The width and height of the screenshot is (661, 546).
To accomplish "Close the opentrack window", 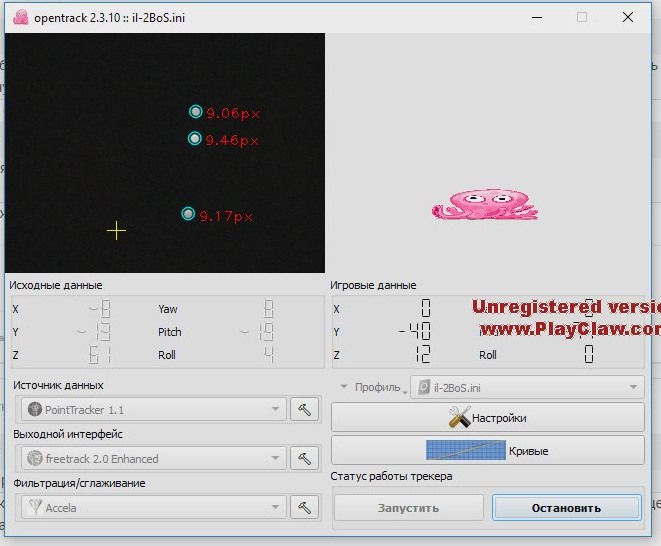I will [628, 17].
